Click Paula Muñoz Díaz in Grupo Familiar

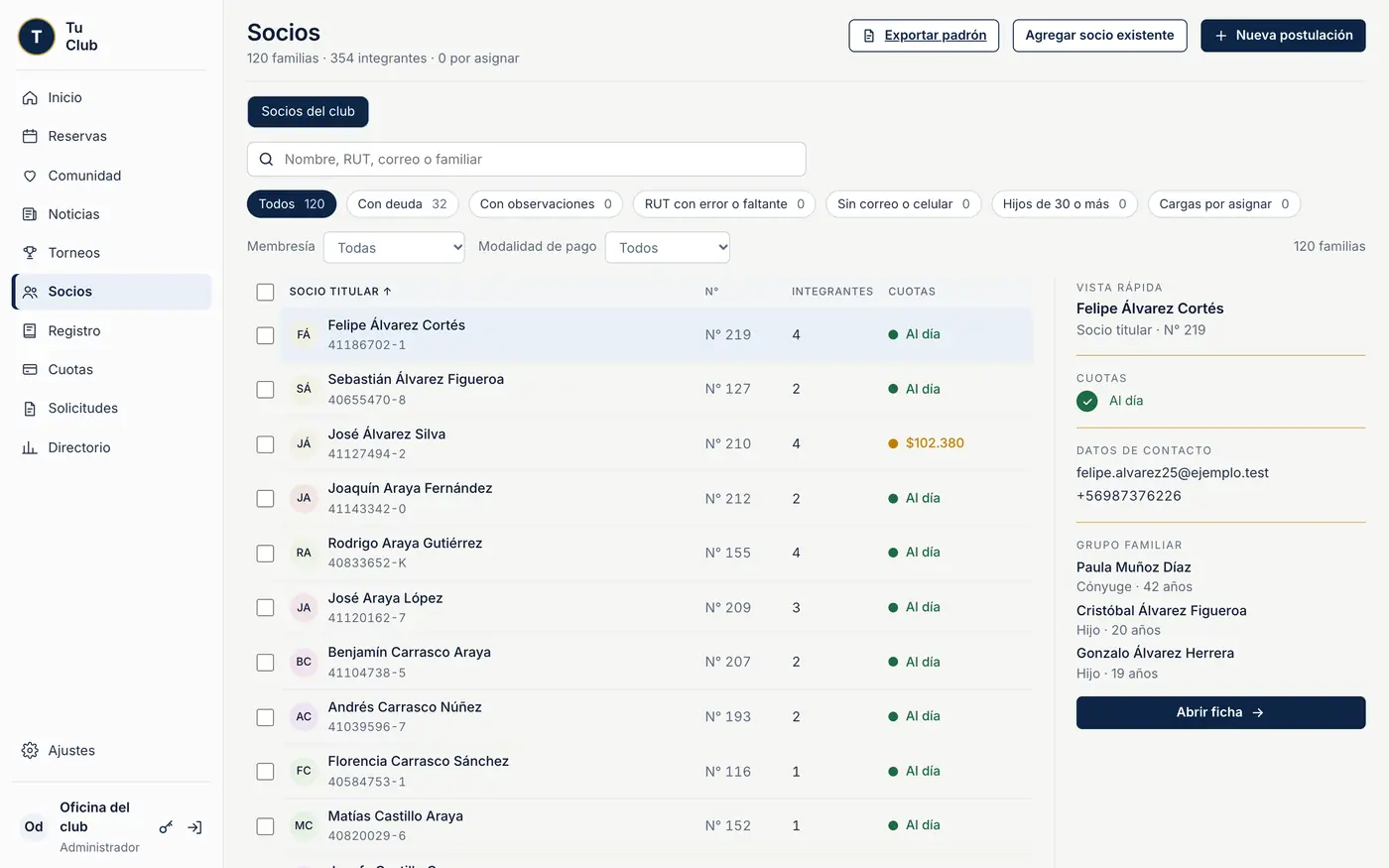tap(1134, 567)
